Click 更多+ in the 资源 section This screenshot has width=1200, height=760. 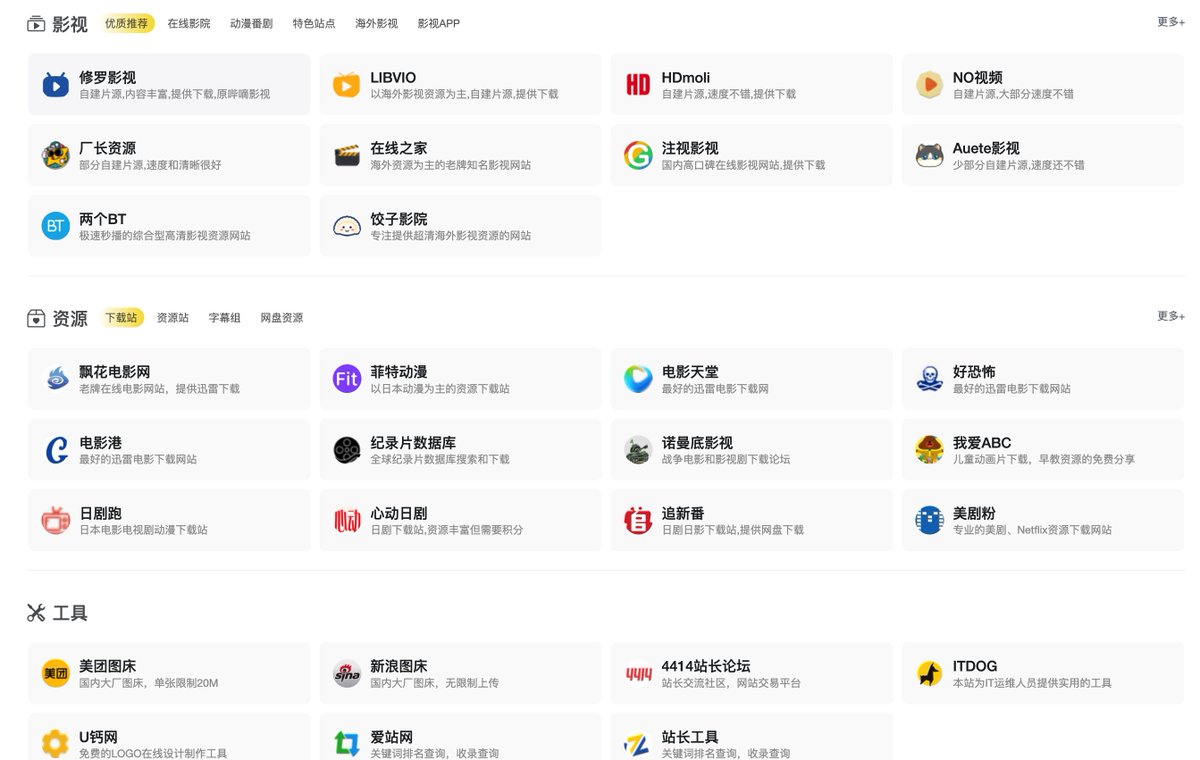coord(1171,316)
